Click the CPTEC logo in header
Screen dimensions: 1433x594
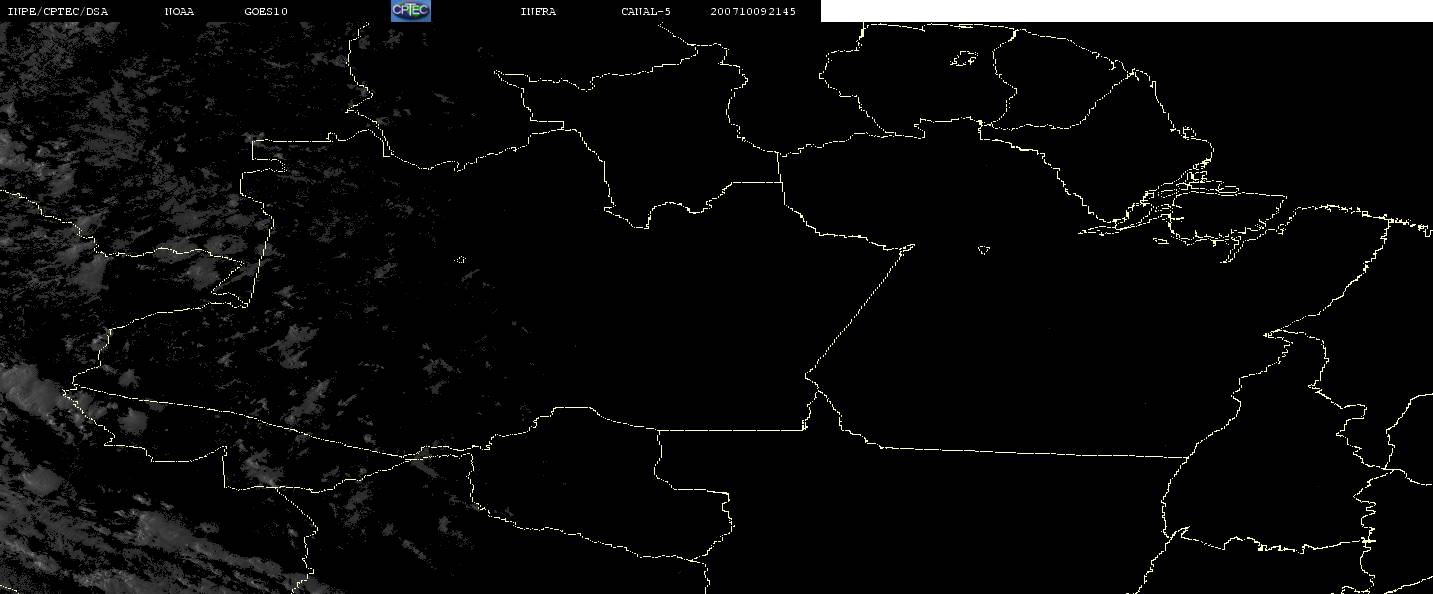click(x=410, y=11)
